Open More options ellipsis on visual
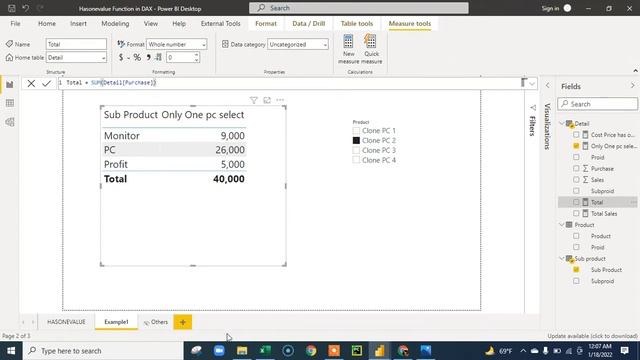 tap(280, 100)
